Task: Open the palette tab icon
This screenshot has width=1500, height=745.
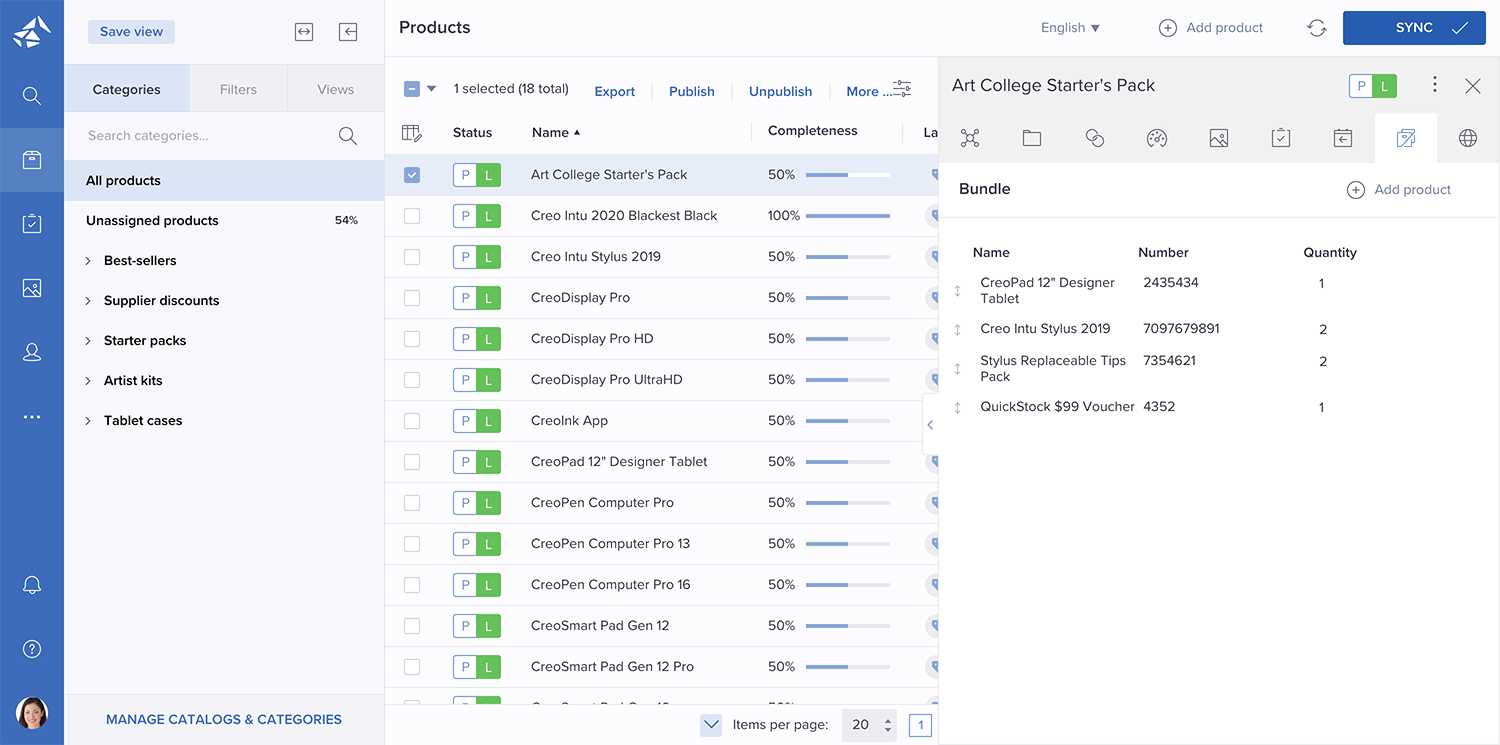Action: coord(1157,138)
